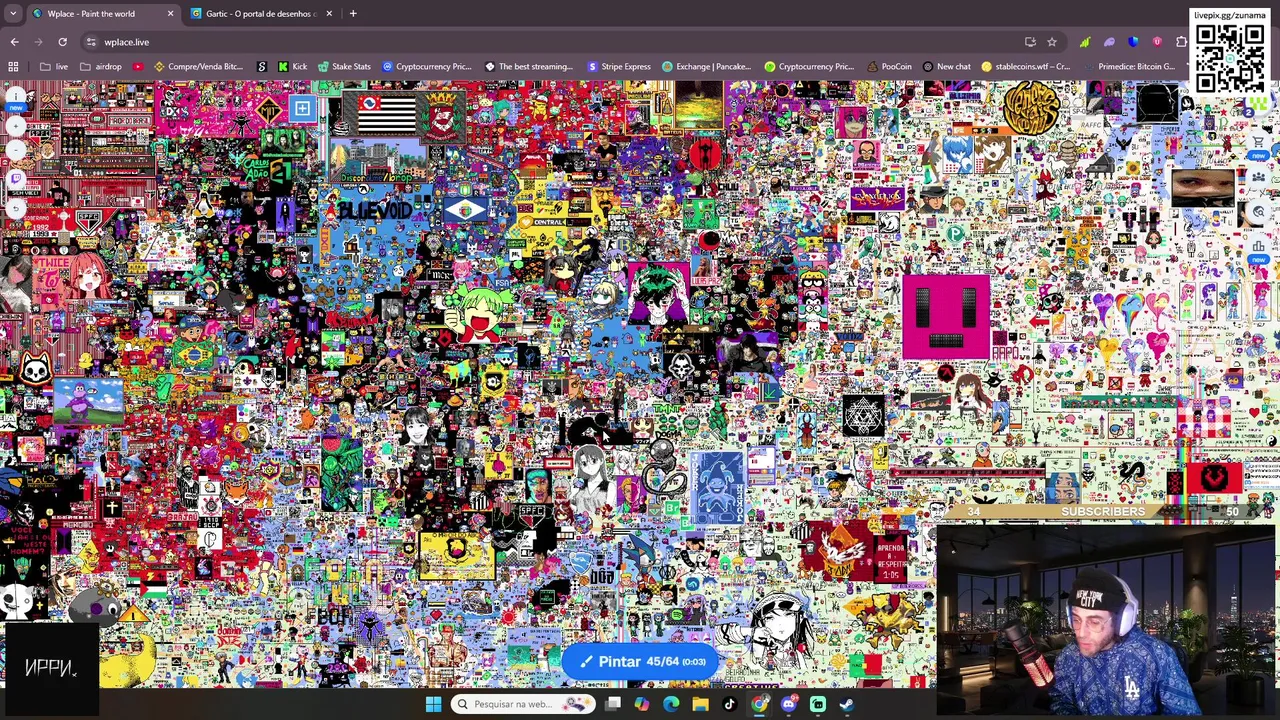Click the green feather extension icon
This screenshot has width=1280, height=720.
tap(1085, 42)
